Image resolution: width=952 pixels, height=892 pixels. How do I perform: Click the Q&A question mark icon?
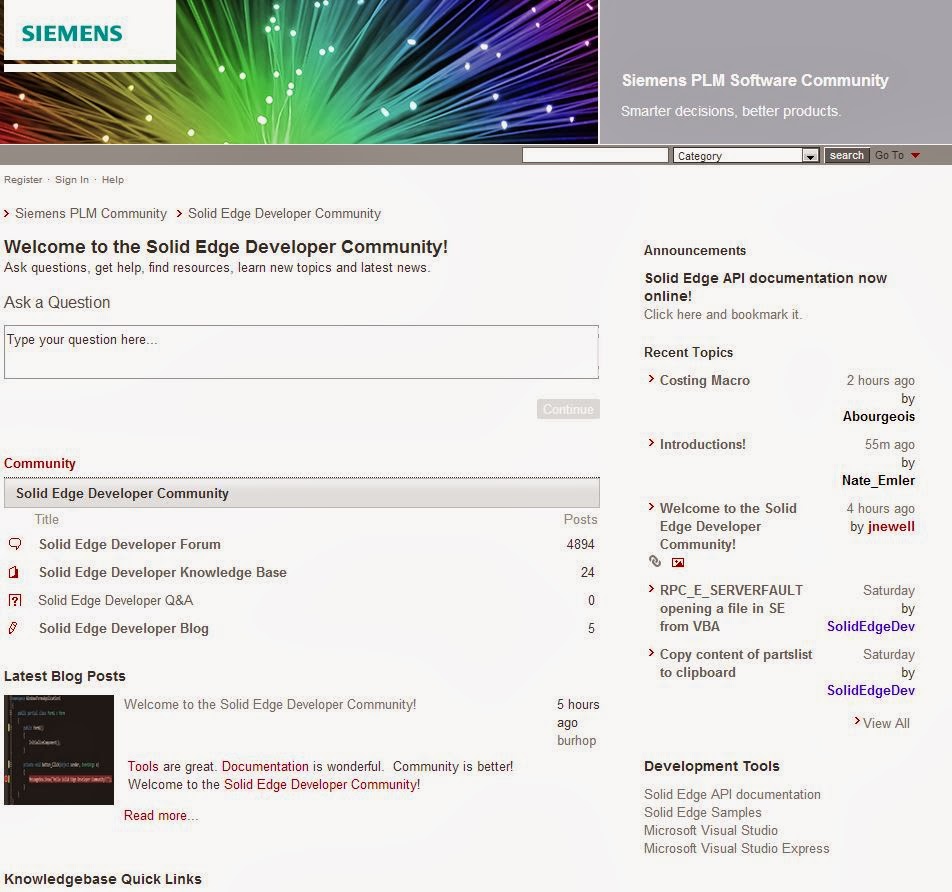coord(15,600)
